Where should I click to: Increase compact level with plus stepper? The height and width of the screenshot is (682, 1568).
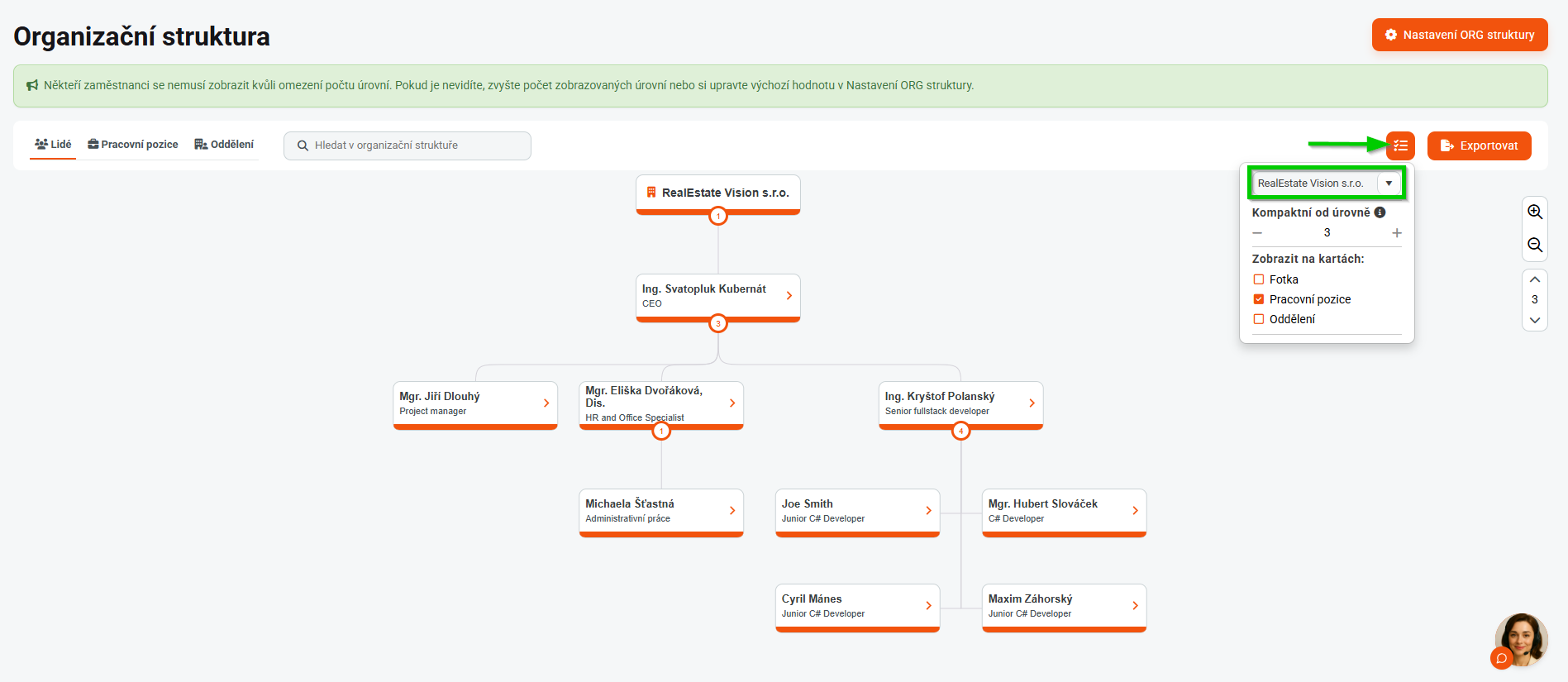click(1397, 233)
